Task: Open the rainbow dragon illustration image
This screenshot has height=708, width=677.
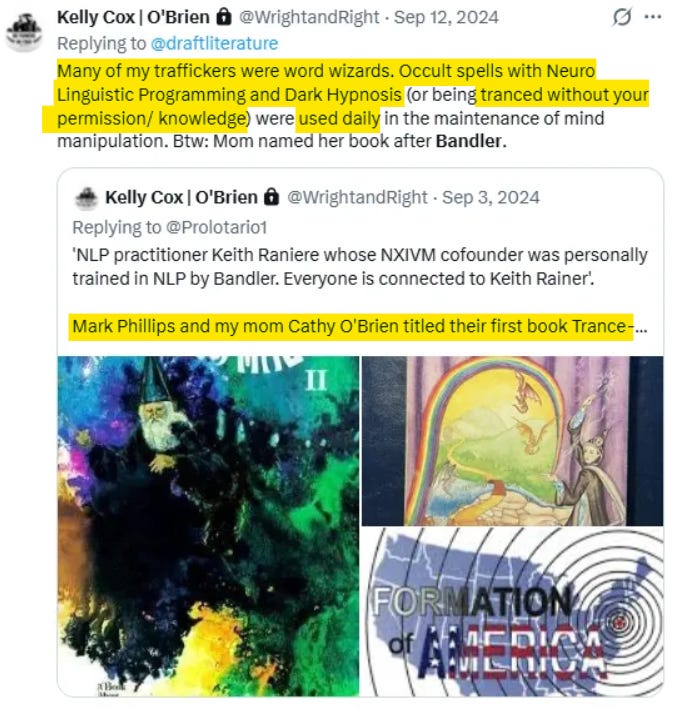Action: pos(513,441)
